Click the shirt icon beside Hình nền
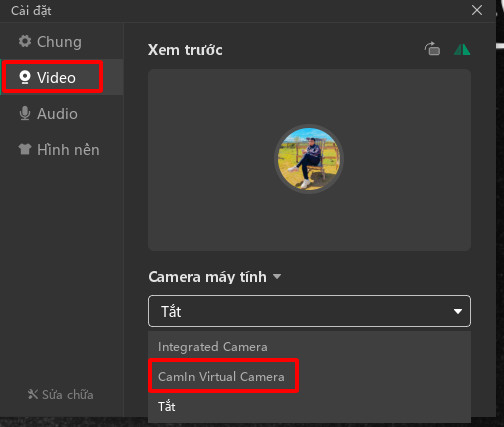 tap(25, 149)
